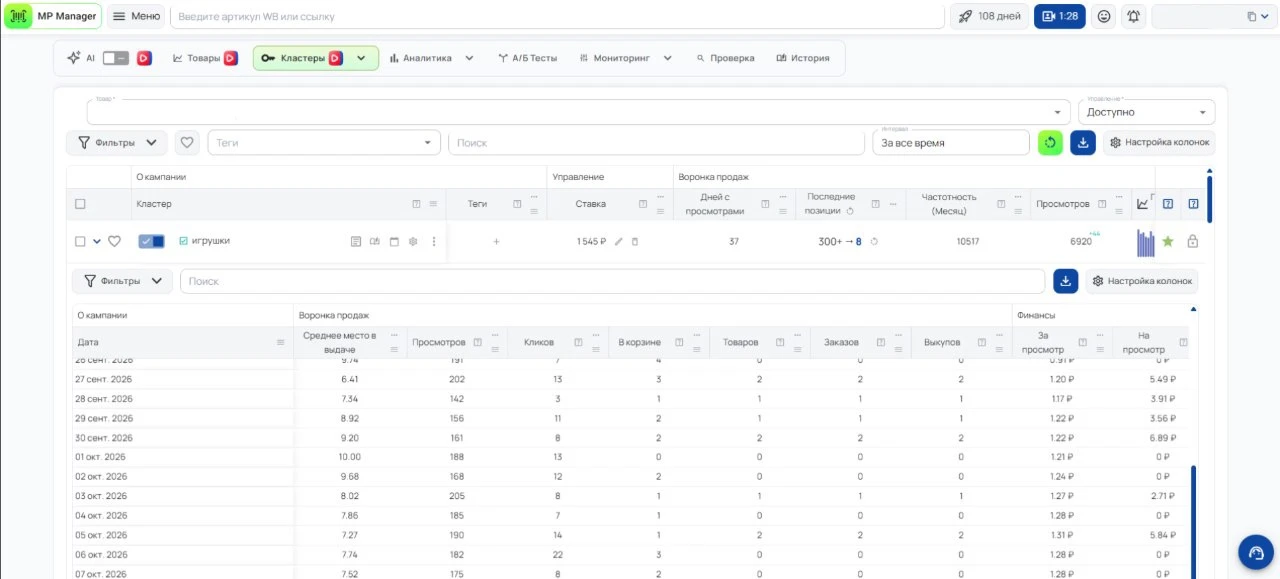Screen dimensions: 1280x579
Task: Expand the lower Фильтры dropdown above date table
Action: (x=123, y=281)
